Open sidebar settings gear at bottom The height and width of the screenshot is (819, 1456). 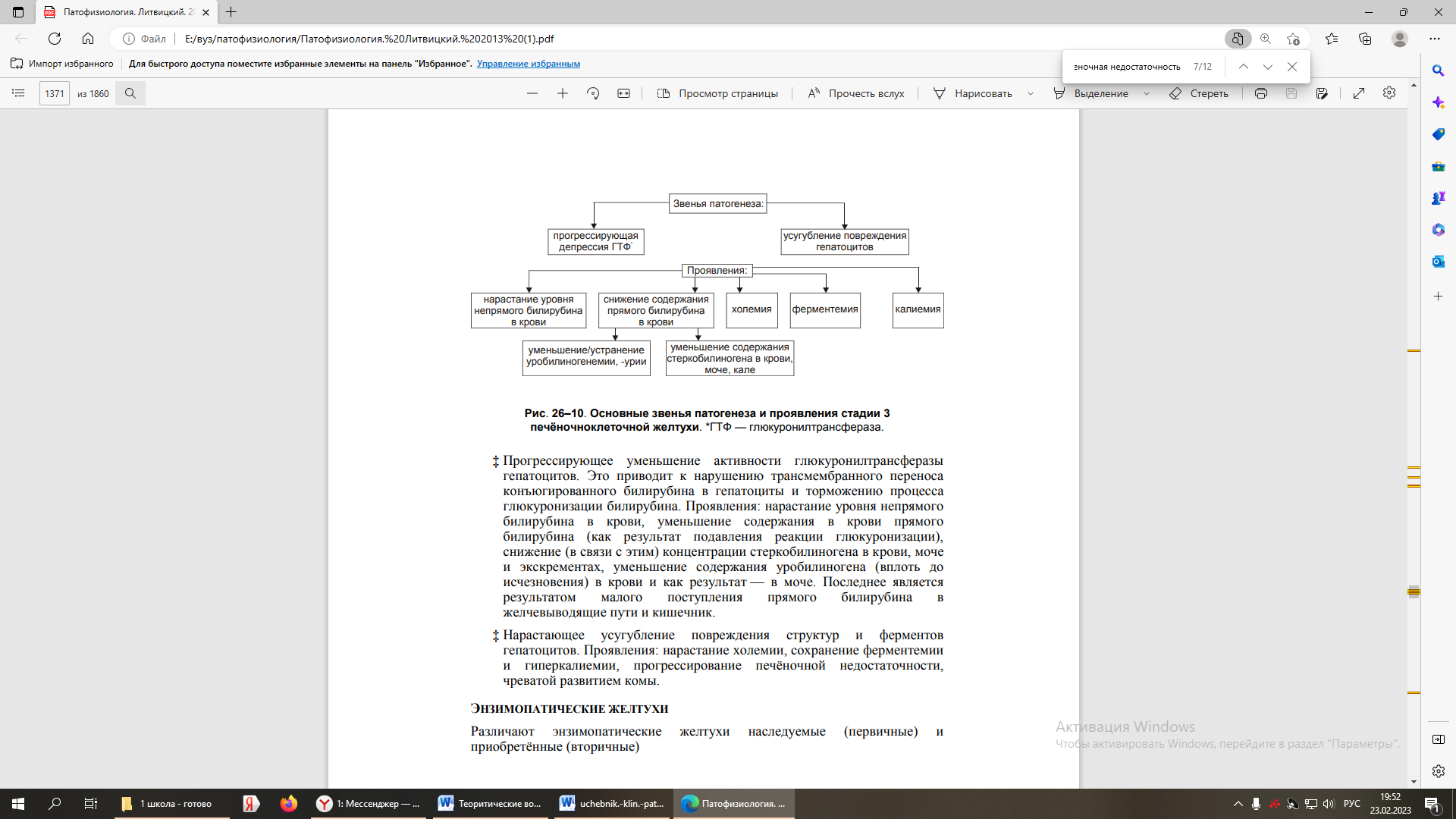pyautogui.click(x=1438, y=771)
